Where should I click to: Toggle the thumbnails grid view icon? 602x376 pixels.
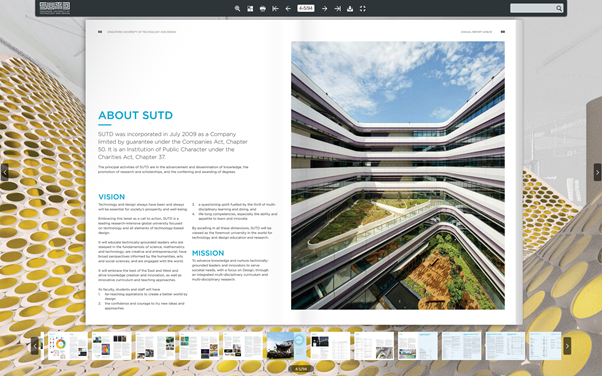250,8
